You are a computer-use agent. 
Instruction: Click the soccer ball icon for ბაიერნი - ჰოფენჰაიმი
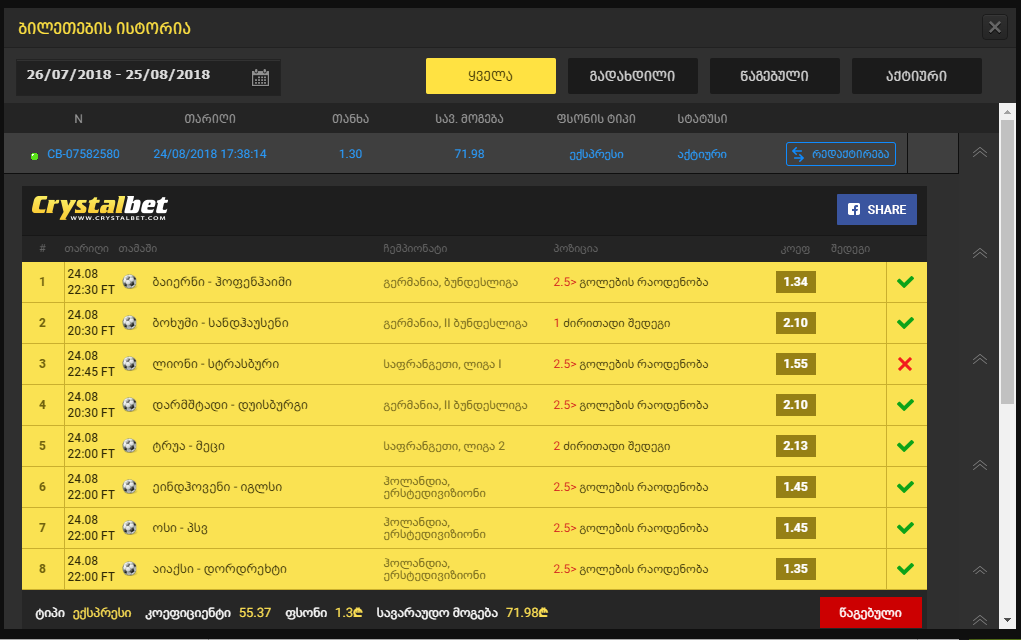click(130, 281)
